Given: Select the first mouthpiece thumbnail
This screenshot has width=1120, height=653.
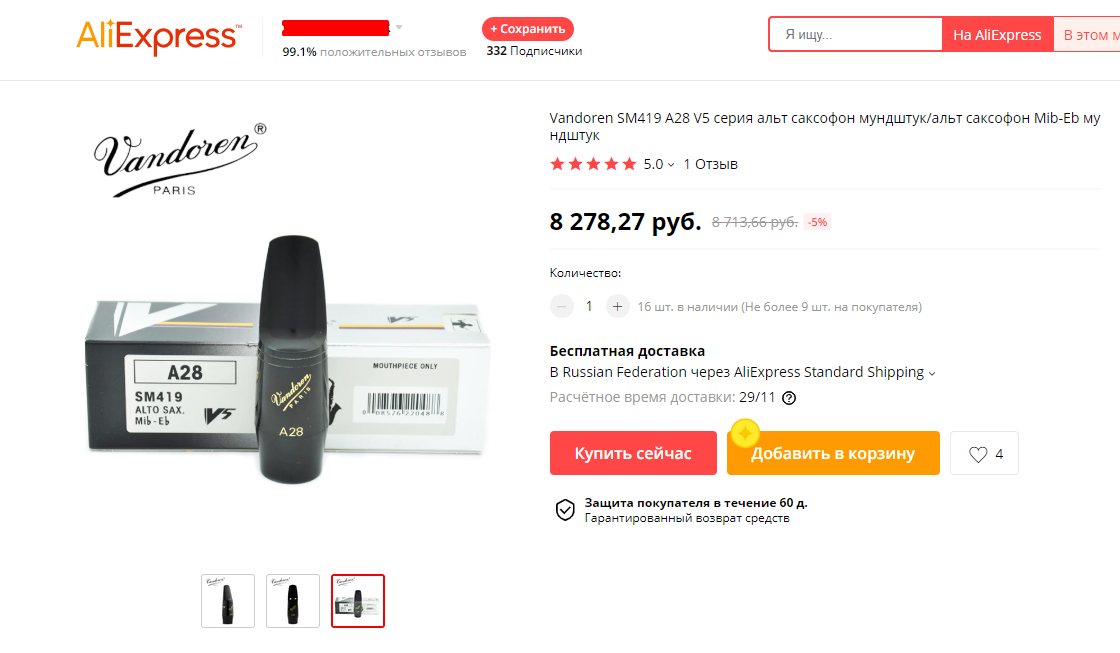Looking at the screenshot, I should 228,601.
